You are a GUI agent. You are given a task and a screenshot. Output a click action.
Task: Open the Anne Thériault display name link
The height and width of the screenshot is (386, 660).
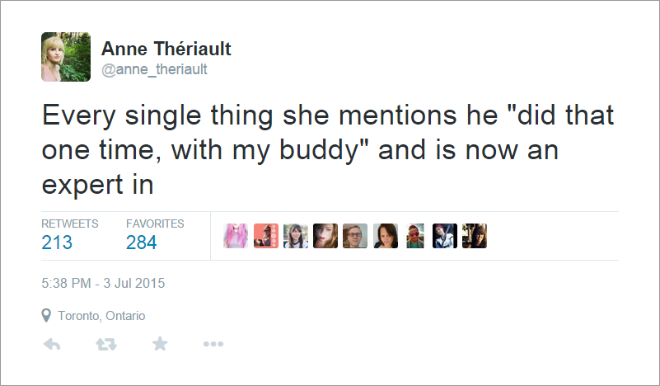point(166,48)
